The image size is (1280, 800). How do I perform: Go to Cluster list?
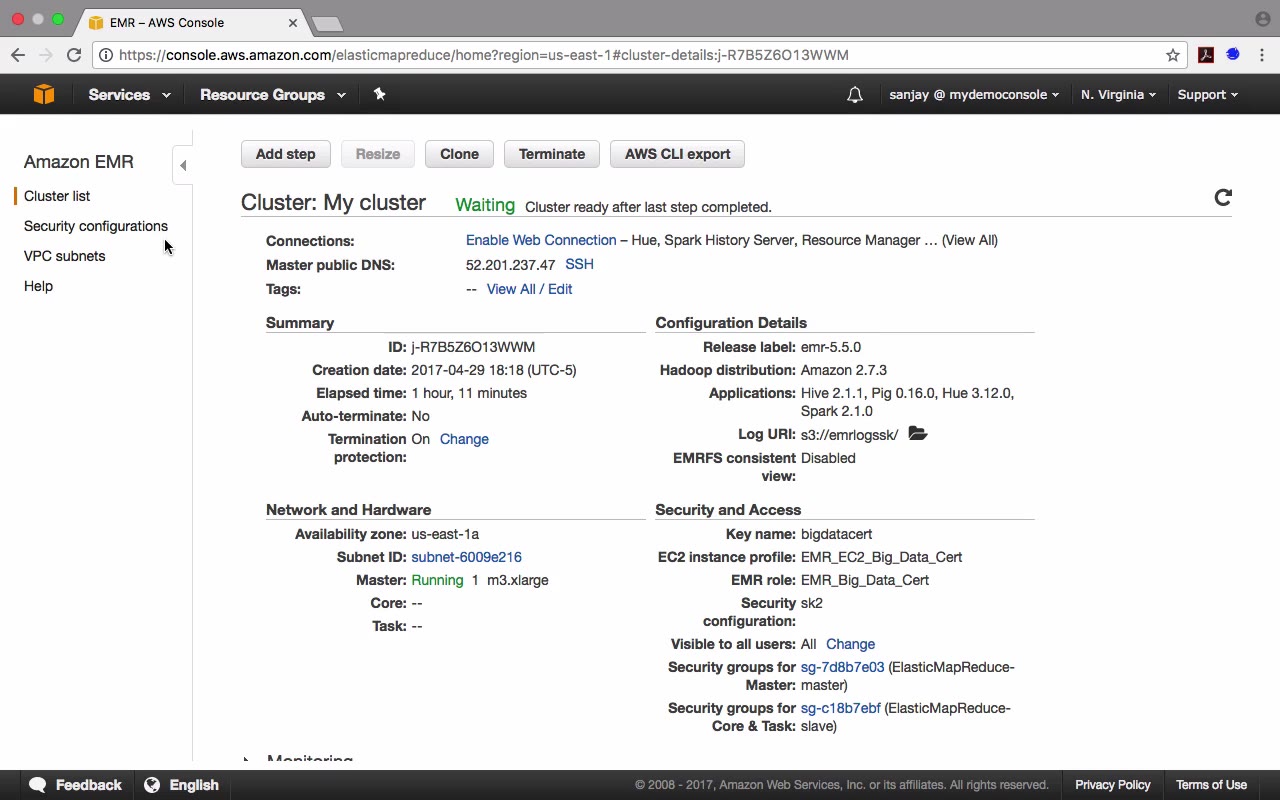[57, 196]
